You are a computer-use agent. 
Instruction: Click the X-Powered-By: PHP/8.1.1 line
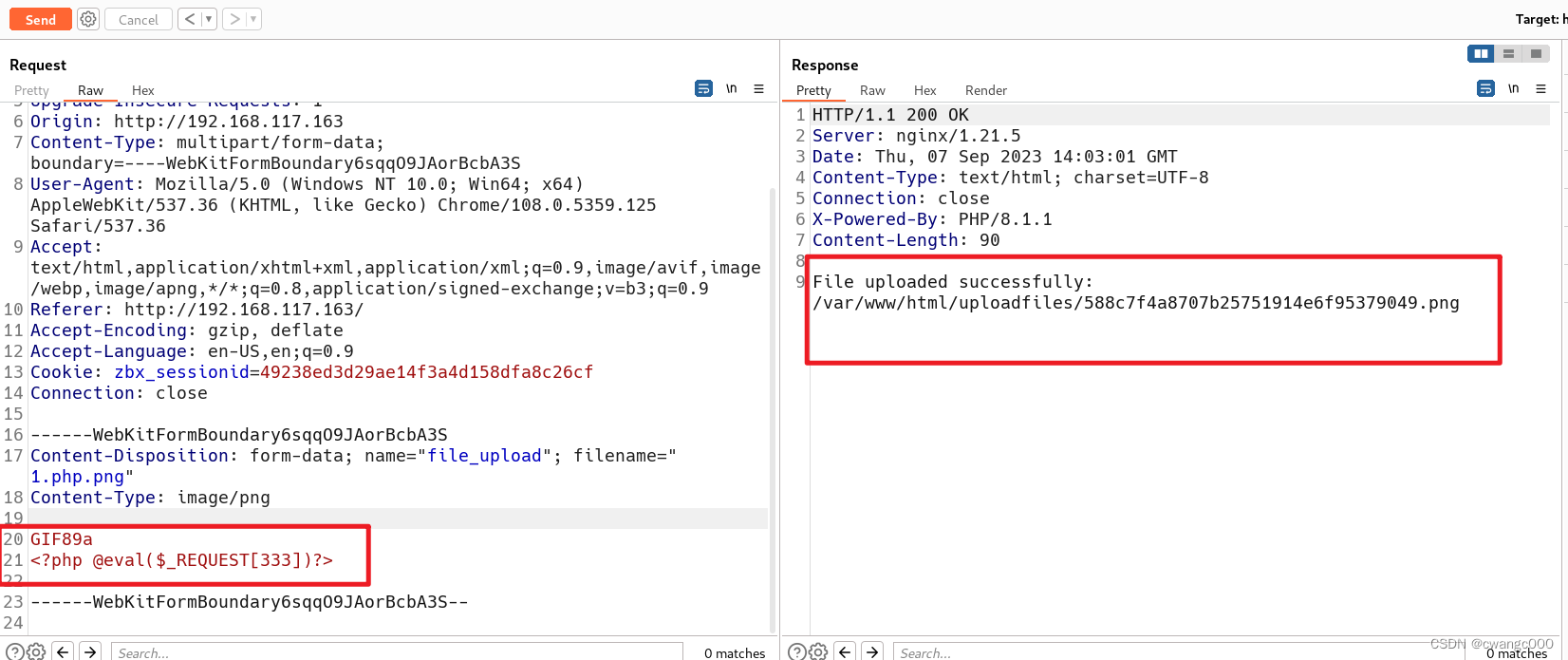point(932,219)
